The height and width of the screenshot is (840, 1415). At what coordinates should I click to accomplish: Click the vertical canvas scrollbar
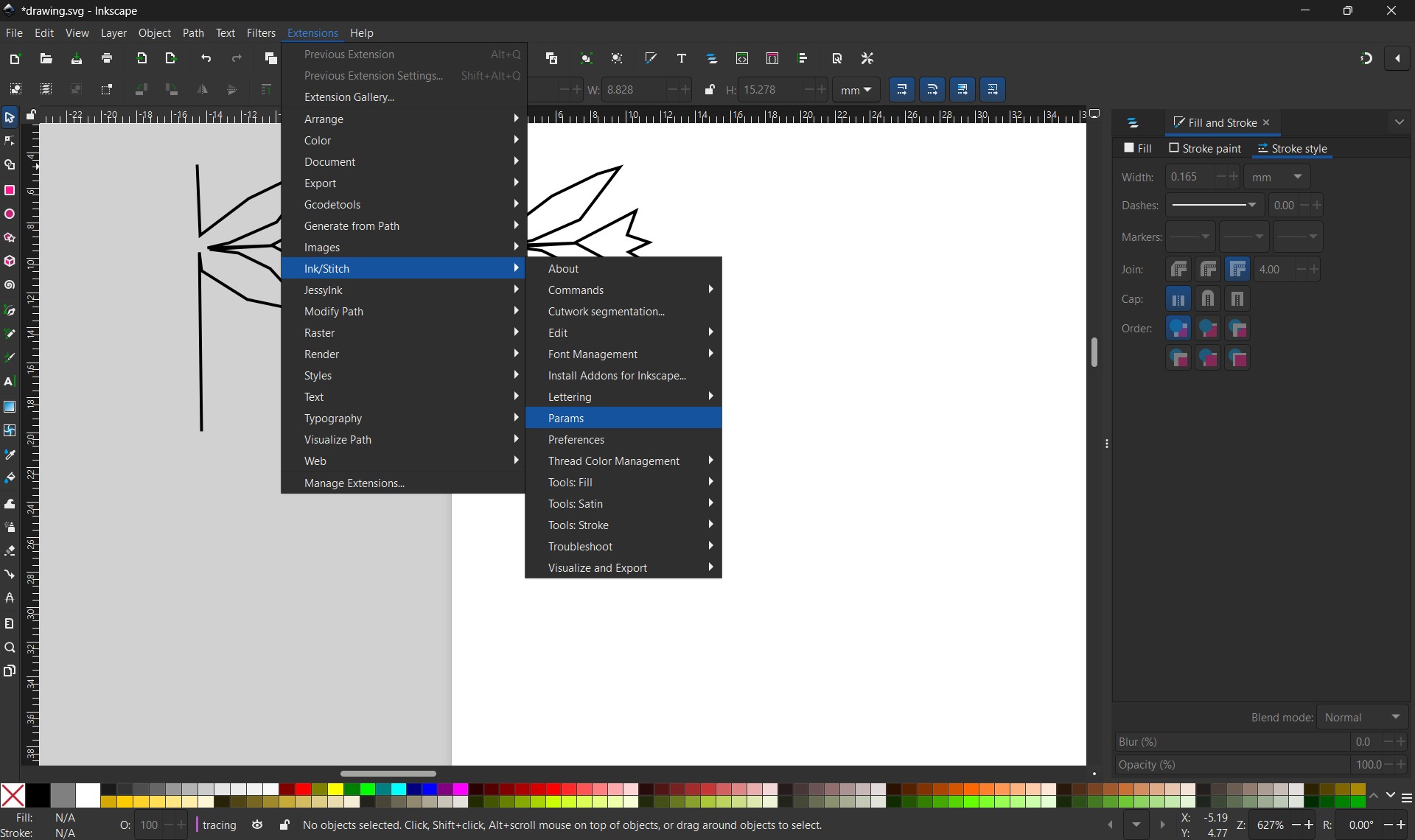tap(1094, 352)
